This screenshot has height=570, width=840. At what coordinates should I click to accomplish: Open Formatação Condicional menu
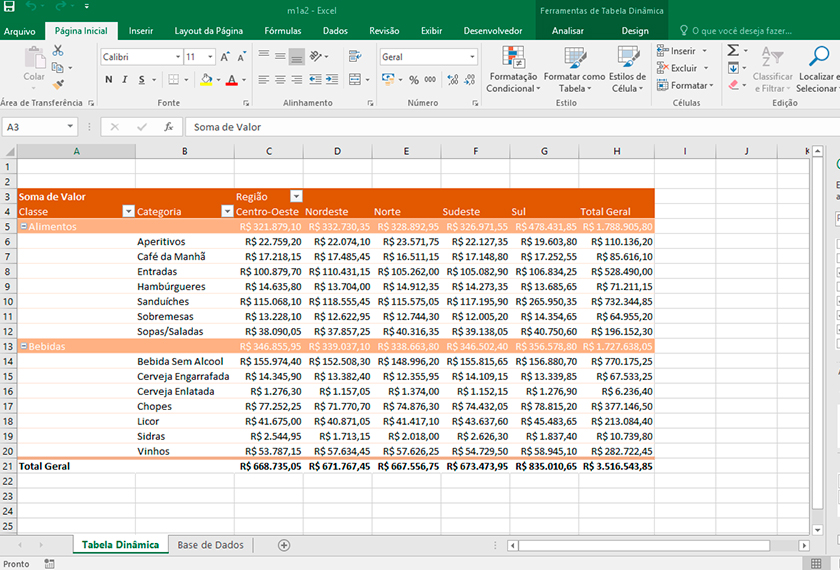pyautogui.click(x=513, y=69)
